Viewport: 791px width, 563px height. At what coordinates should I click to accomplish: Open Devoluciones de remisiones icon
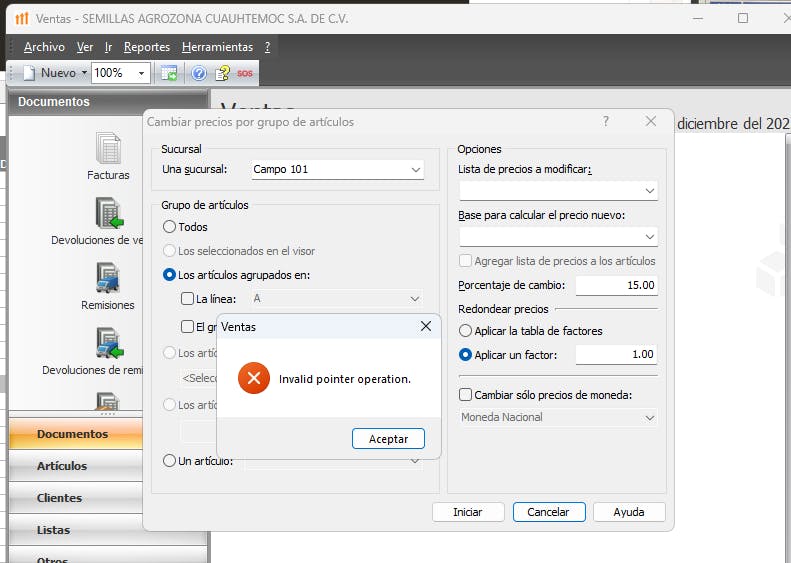point(109,343)
